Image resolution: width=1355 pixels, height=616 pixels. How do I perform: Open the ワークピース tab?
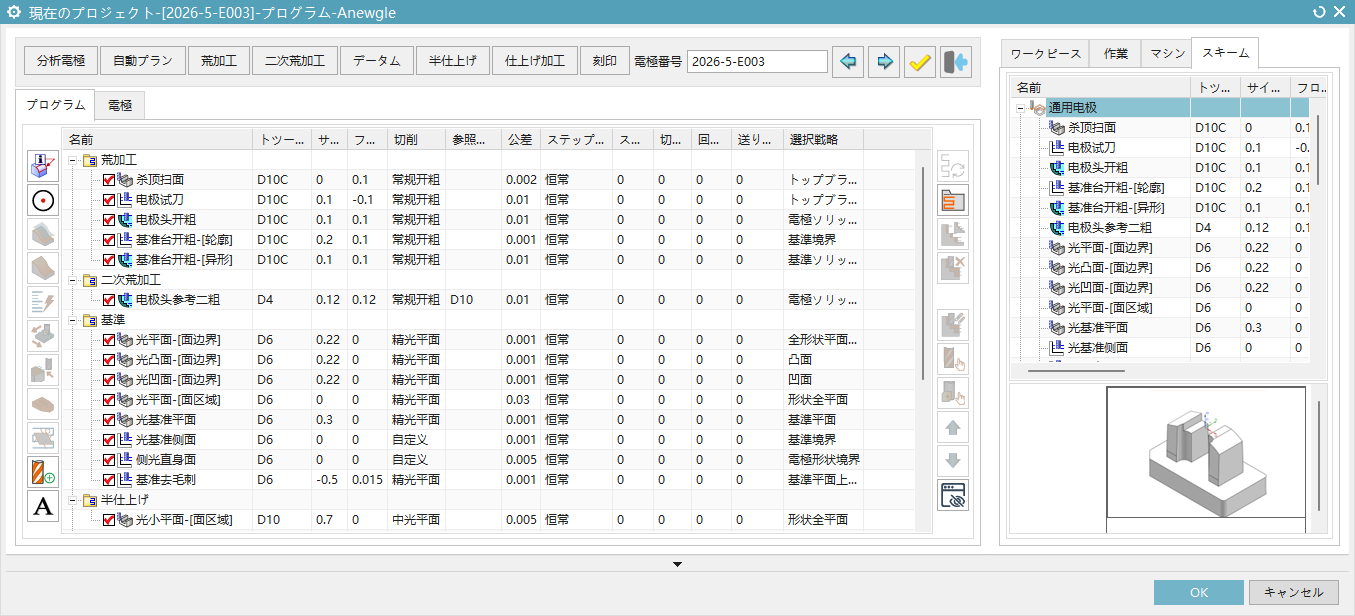click(x=1045, y=53)
